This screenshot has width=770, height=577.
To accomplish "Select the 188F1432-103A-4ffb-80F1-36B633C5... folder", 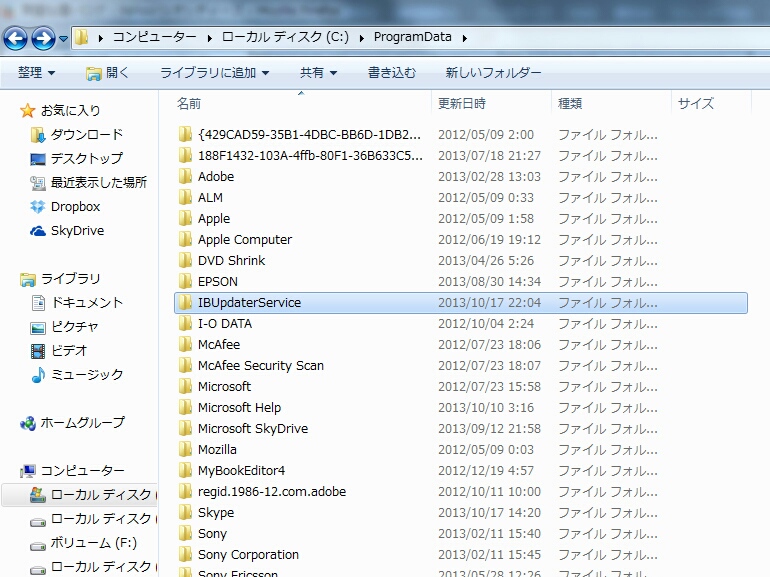I will click(310, 156).
